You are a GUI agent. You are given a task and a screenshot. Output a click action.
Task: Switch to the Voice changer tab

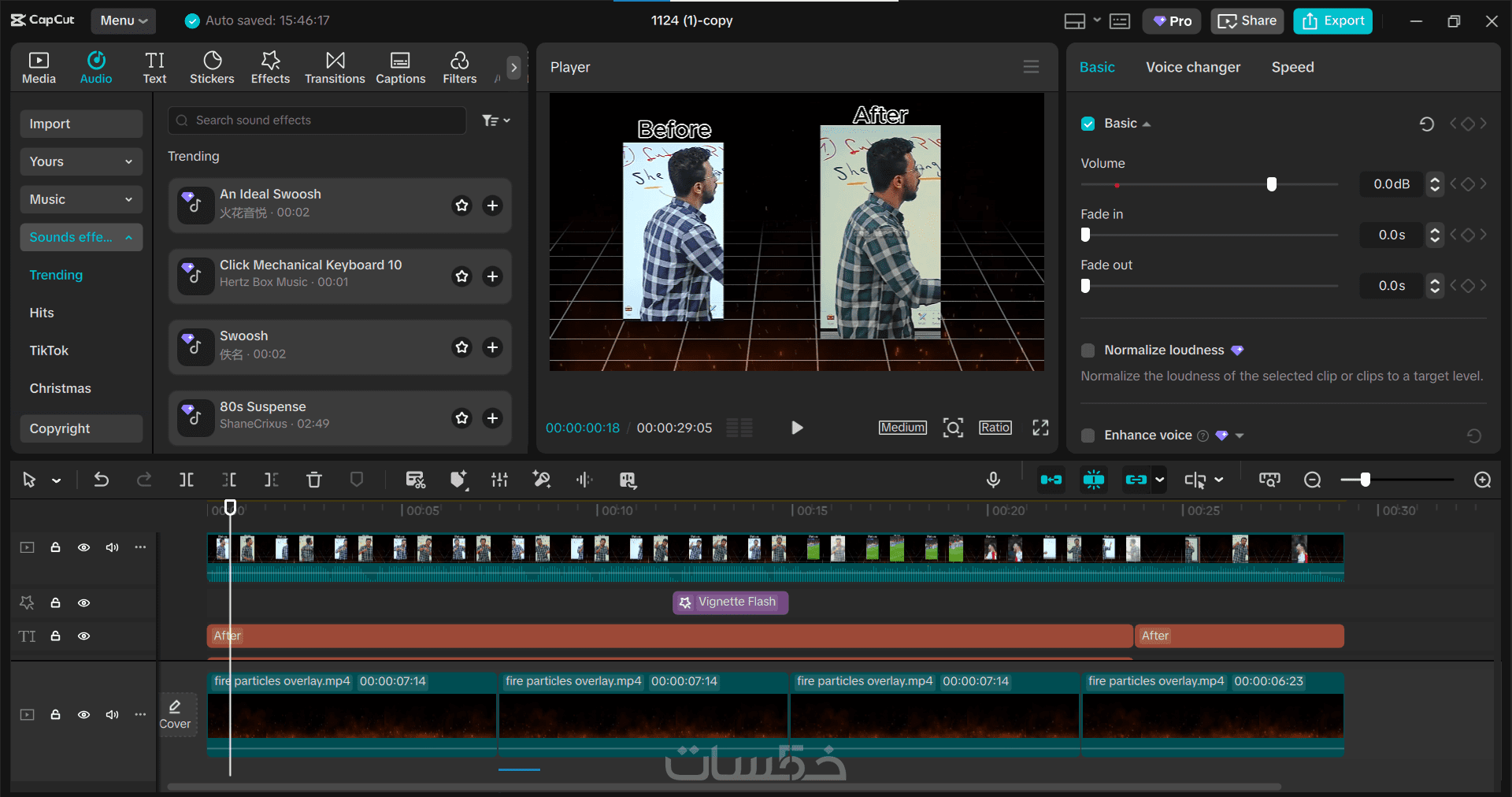pyautogui.click(x=1192, y=68)
